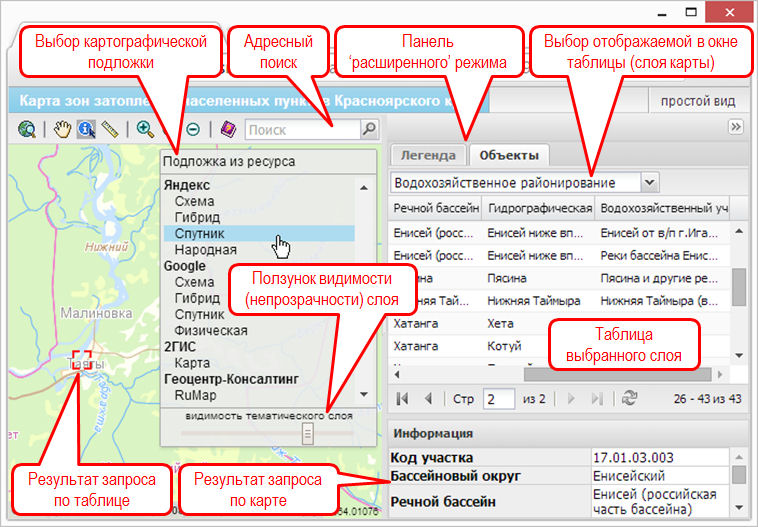Click the search magnifier button
The width and height of the screenshot is (758, 527).
coord(369,129)
